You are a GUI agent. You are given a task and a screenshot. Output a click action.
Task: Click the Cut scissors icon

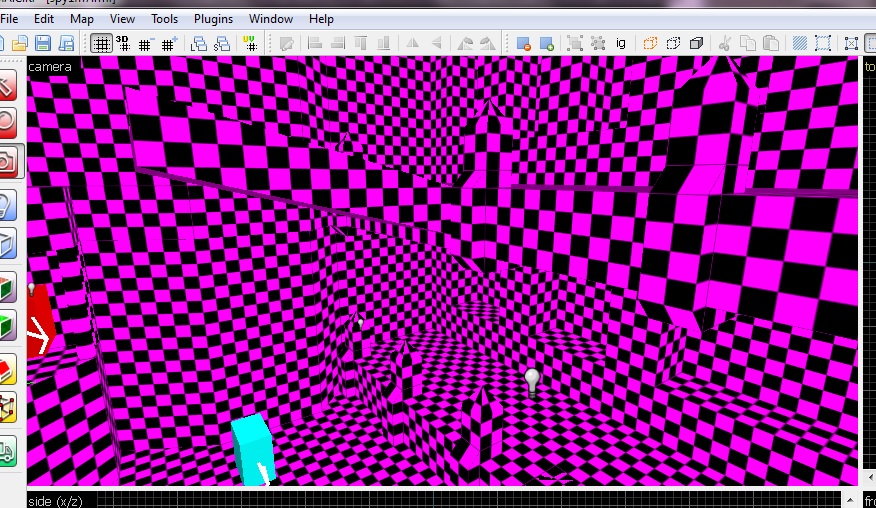coord(723,43)
